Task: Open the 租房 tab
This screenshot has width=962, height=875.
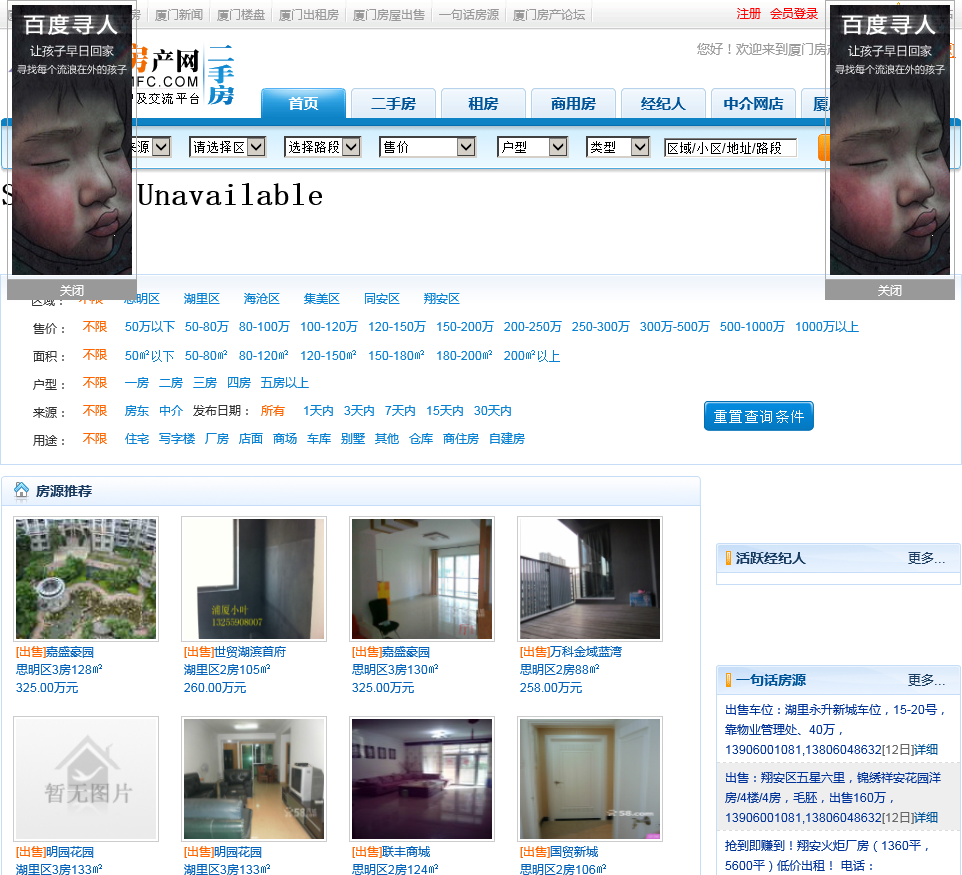Action: pyautogui.click(x=483, y=103)
